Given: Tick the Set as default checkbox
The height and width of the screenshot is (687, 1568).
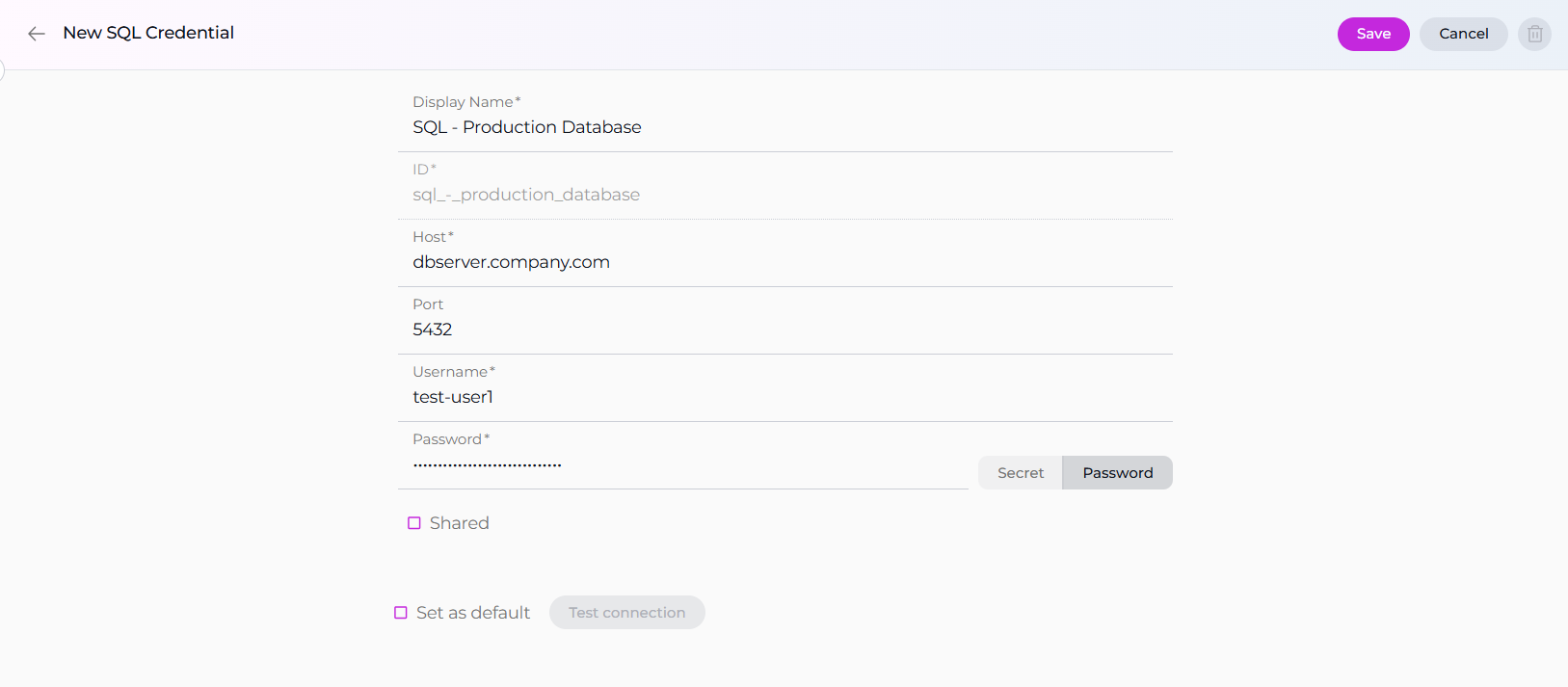Looking at the screenshot, I should click(x=401, y=613).
